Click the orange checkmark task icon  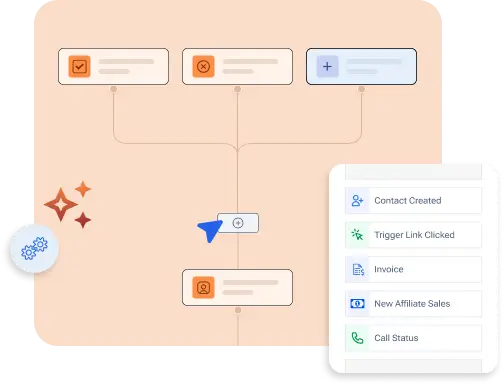[79, 66]
